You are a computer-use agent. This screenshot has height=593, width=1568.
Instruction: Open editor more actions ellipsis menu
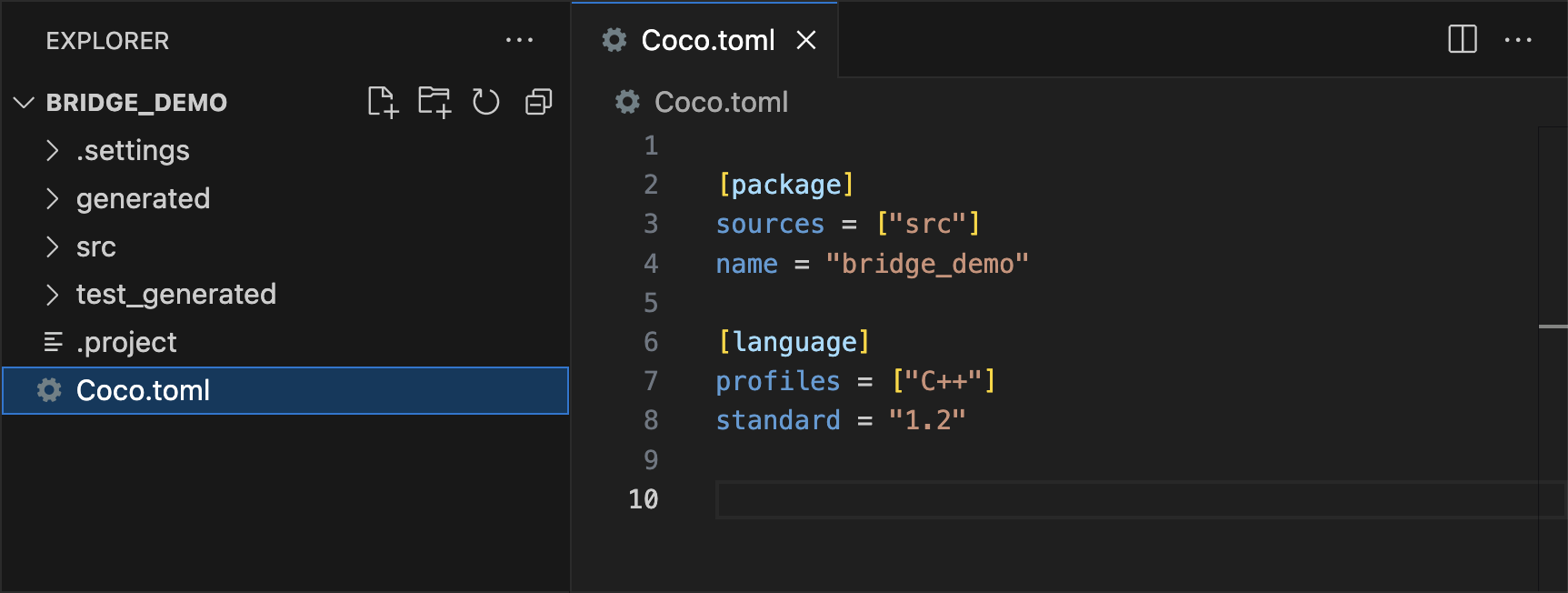point(1518,40)
